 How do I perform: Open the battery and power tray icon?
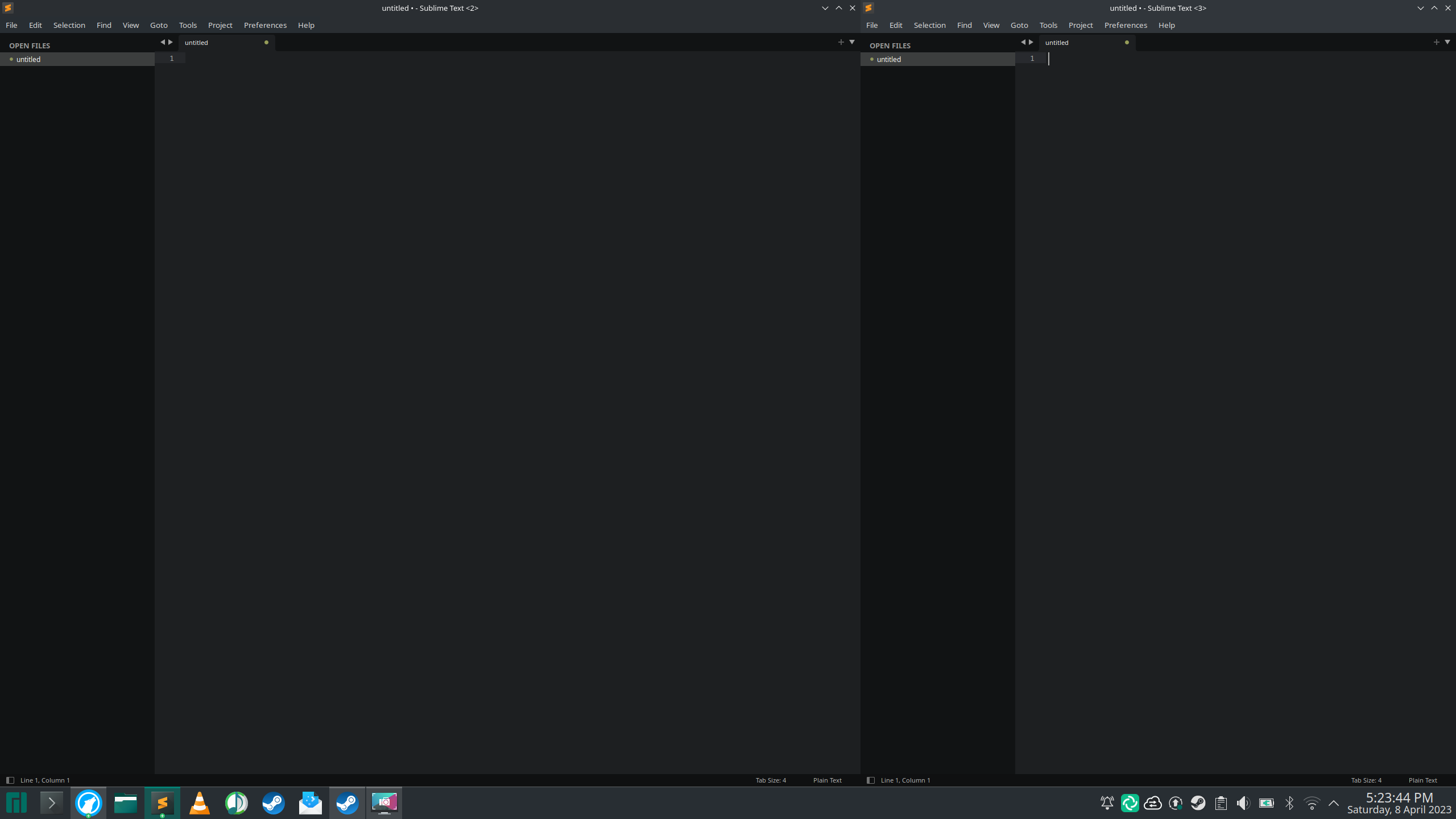pos(1267,803)
